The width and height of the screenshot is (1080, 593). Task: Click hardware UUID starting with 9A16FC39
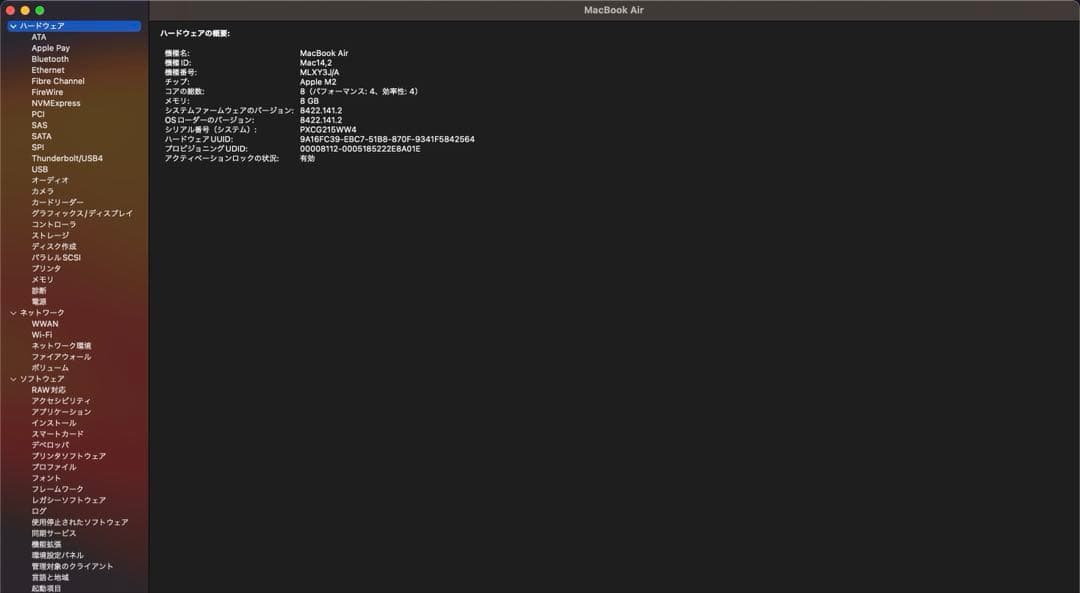coord(387,139)
